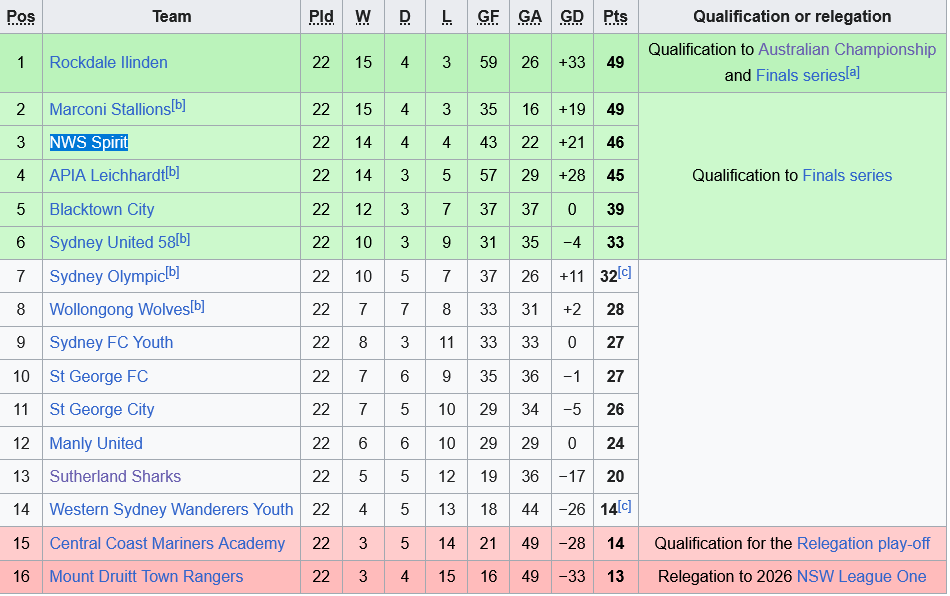
Task: Open the Sydney Olympic team page
Action: 106,276
